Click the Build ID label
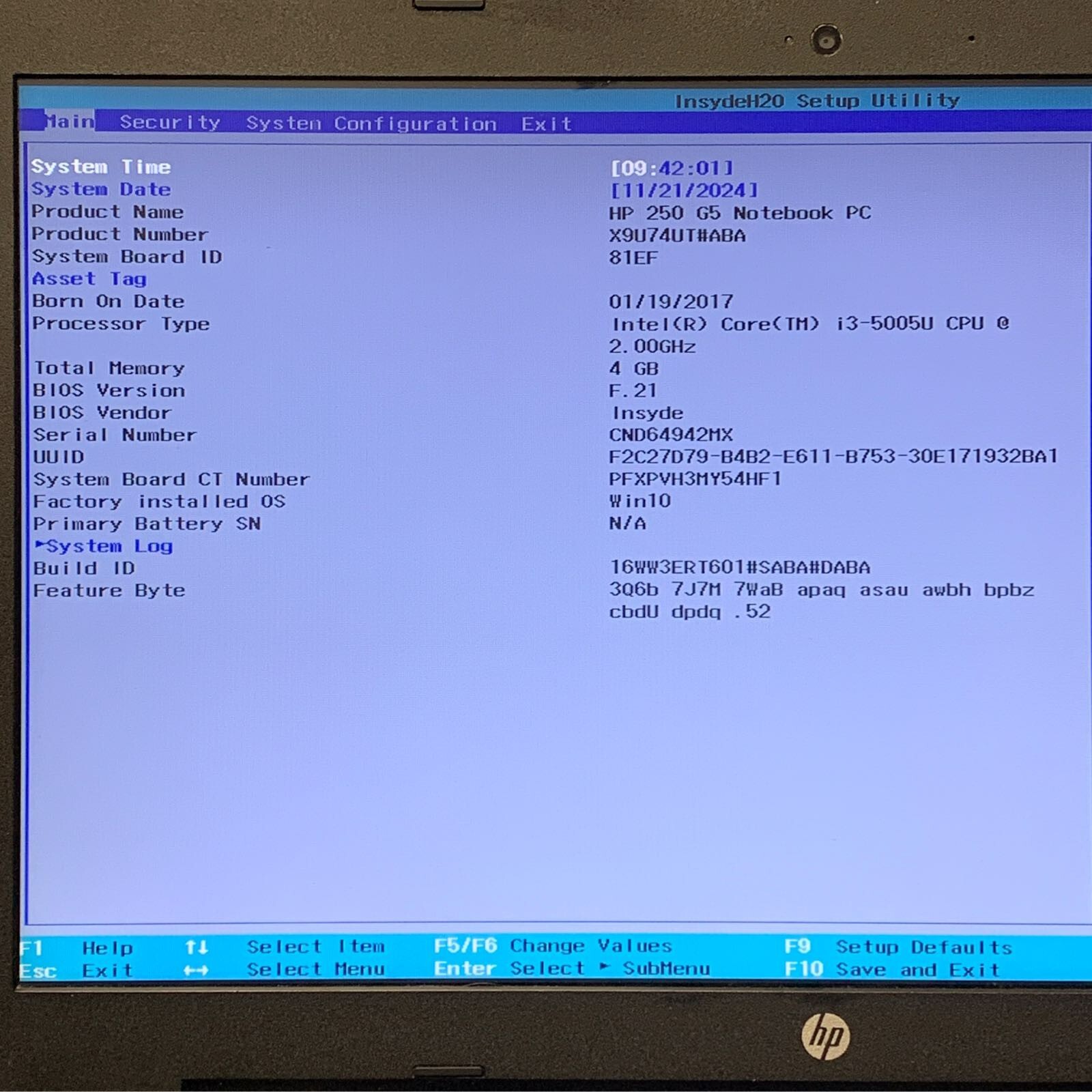 [x=84, y=568]
